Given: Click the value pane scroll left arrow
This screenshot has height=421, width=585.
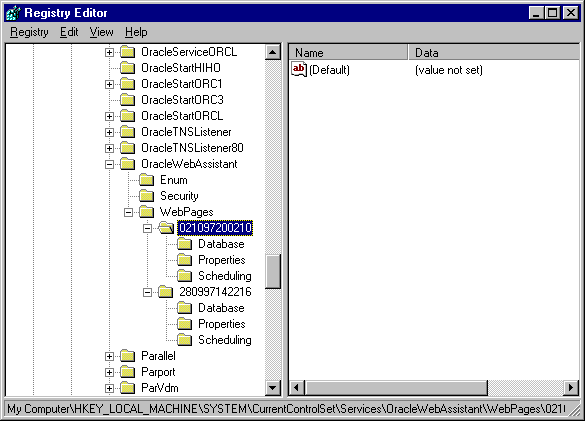Looking at the screenshot, I should pyautogui.click(x=297, y=387).
